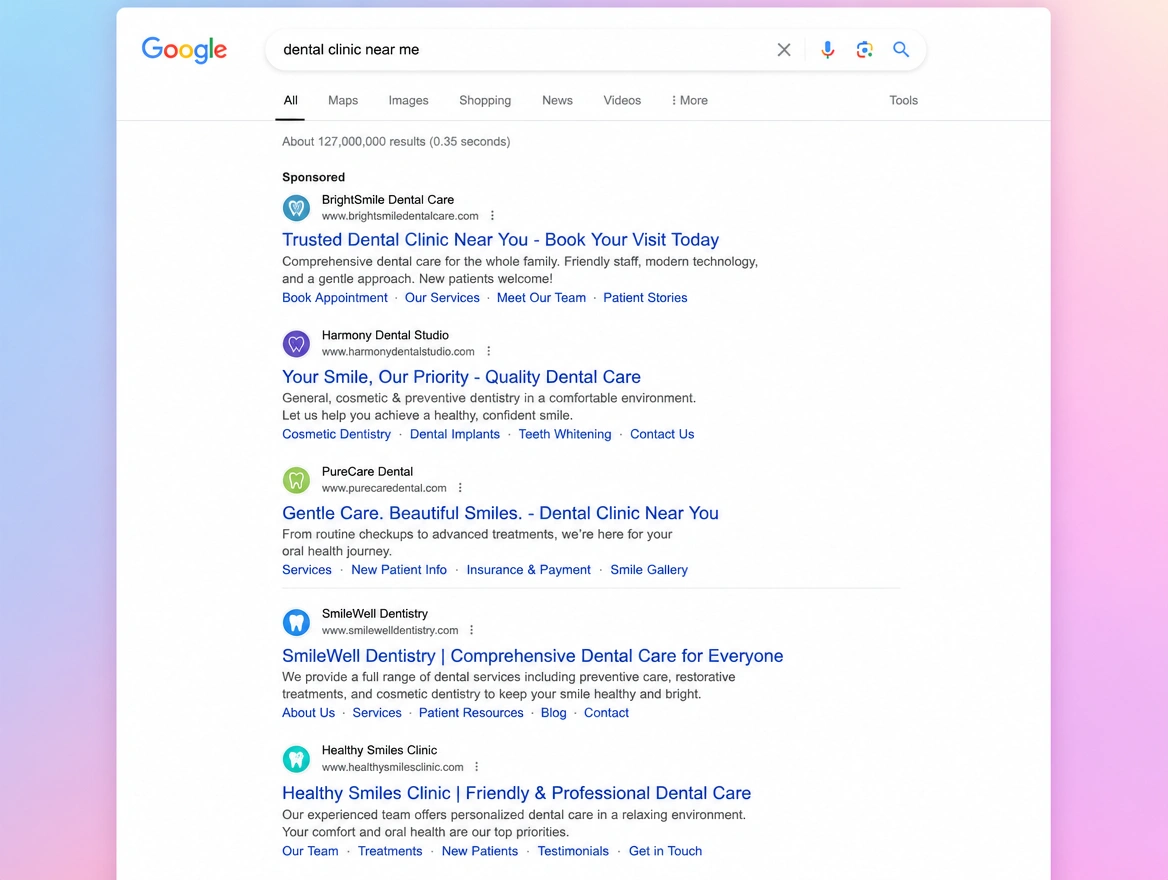The width and height of the screenshot is (1168, 880).
Task: Switch to the News tab
Action: pos(557,101)
